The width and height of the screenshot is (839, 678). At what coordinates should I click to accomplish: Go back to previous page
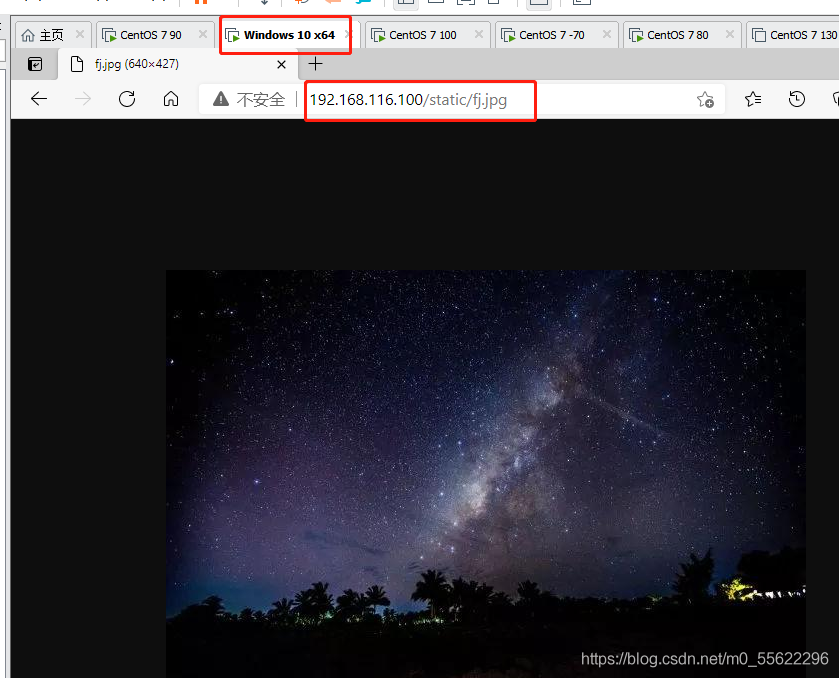click(39, 99)
